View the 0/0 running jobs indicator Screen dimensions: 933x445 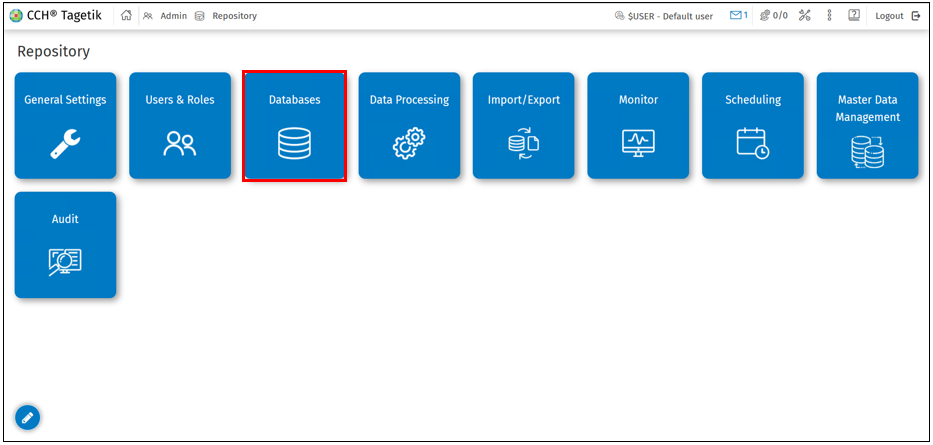pos(774,16)
